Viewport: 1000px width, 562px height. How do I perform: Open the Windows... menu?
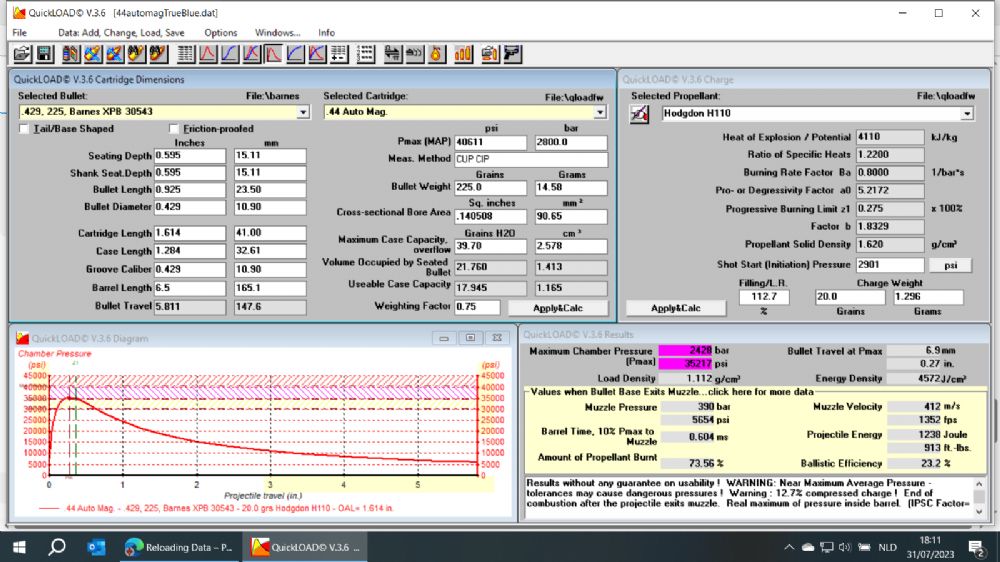click(277, 32)
